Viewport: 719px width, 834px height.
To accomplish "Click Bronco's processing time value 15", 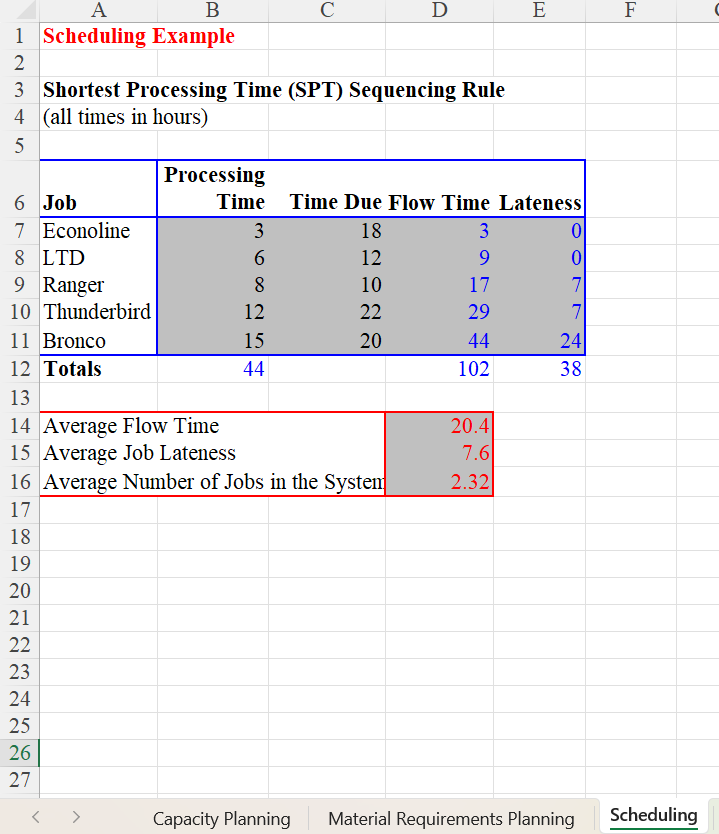I will point(213,340).
